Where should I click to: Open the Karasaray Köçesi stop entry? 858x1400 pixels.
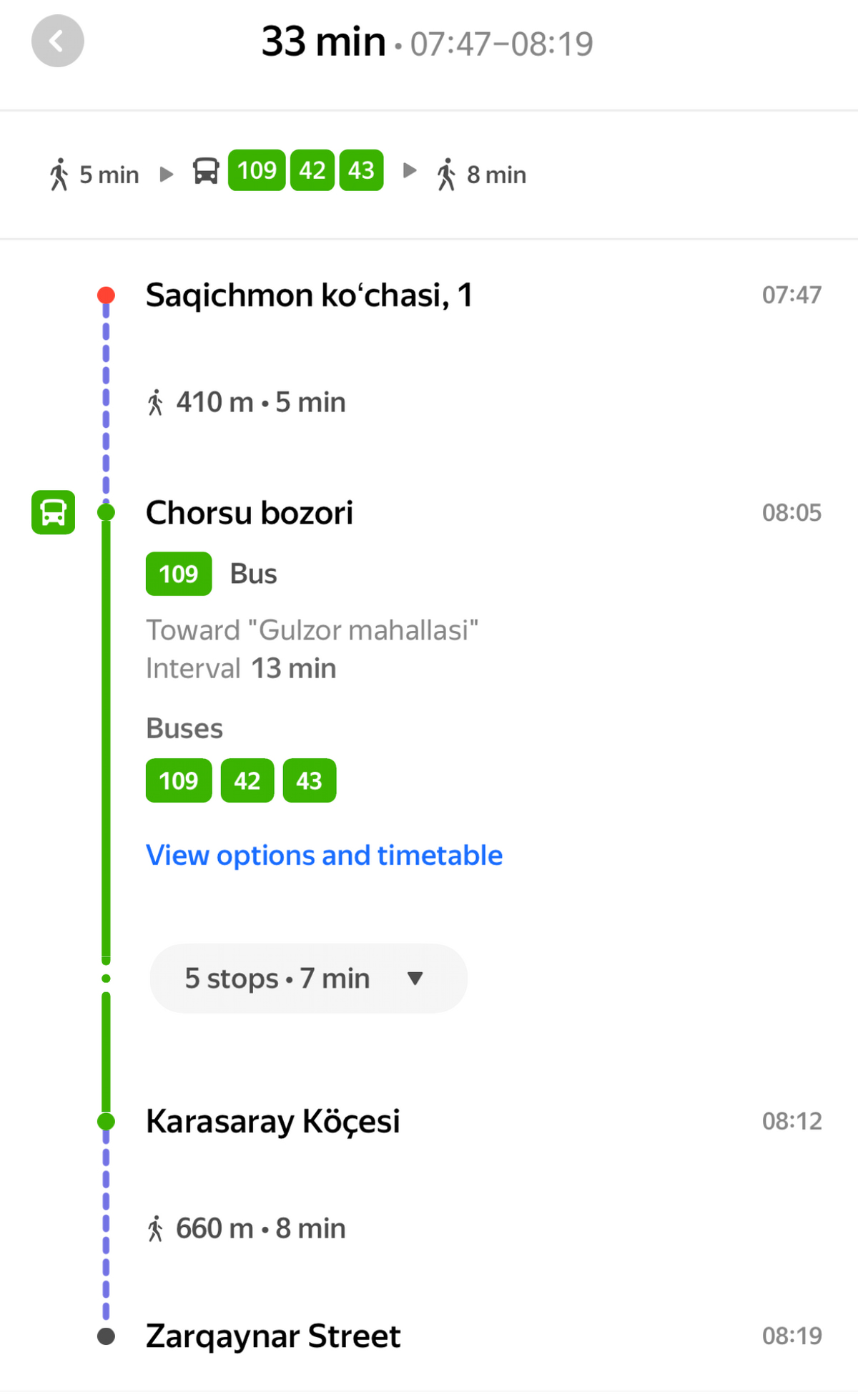pyautogui.click(x=273, y=1121)
